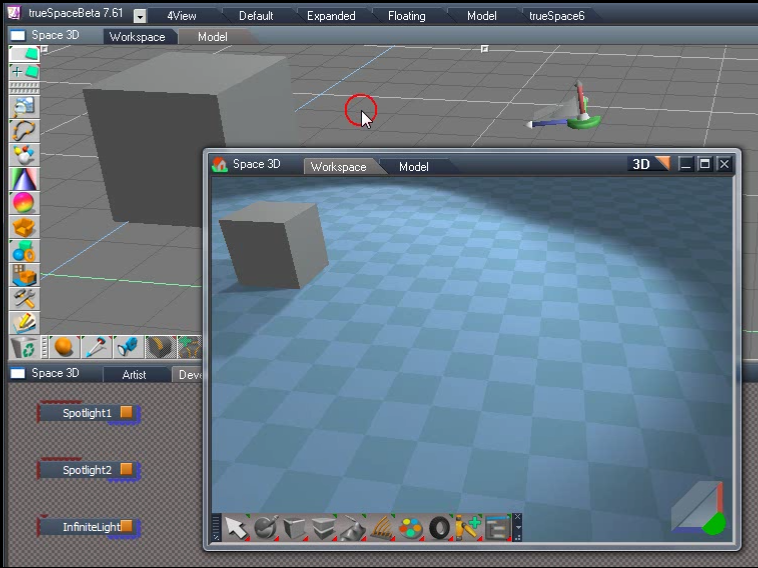Click the home icon in floating window title
Image resolution: width=758 pixels, height=568 pixels.
click(x=220, y=165)
